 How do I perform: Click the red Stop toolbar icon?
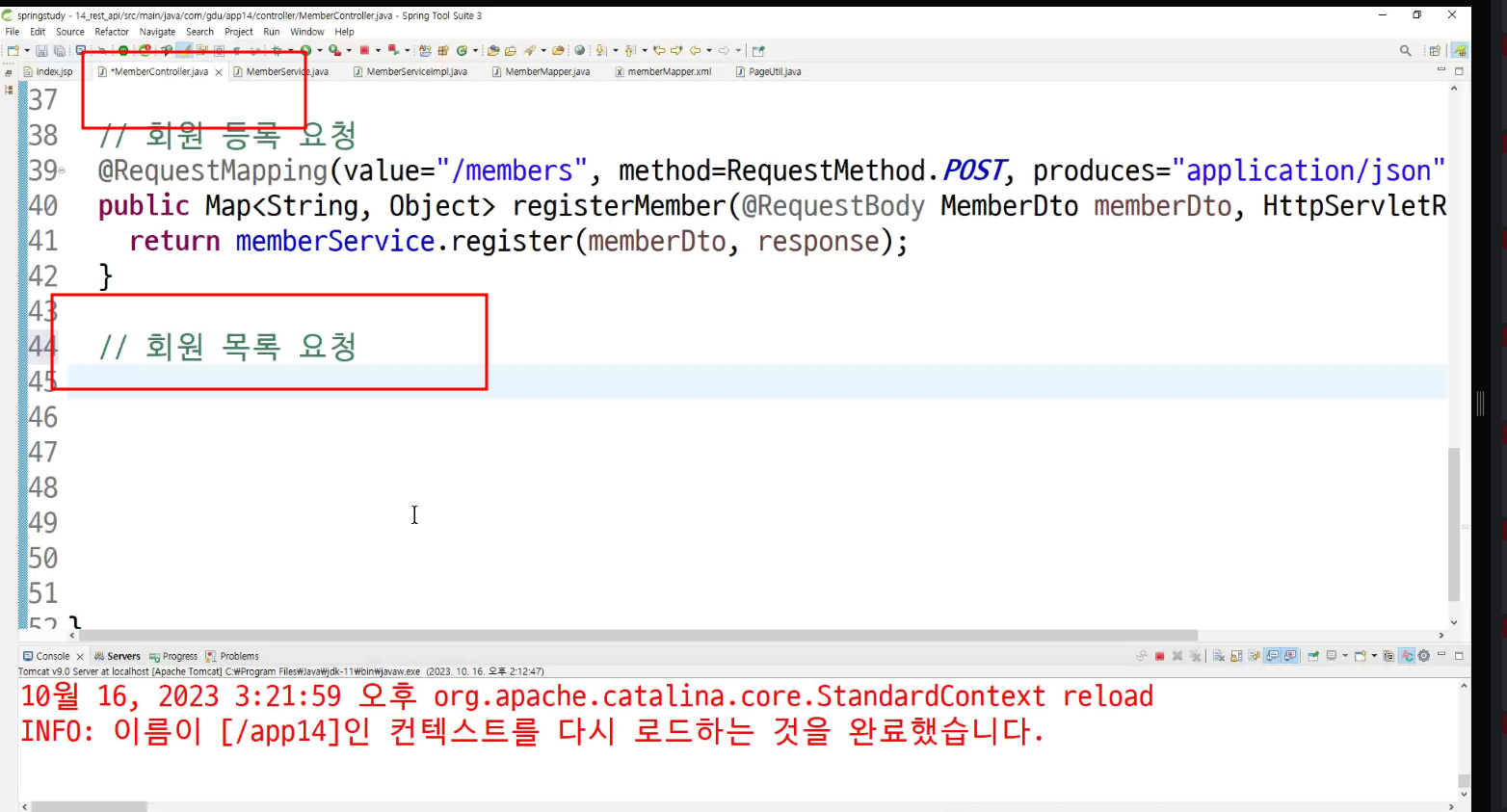click(364, 50)
